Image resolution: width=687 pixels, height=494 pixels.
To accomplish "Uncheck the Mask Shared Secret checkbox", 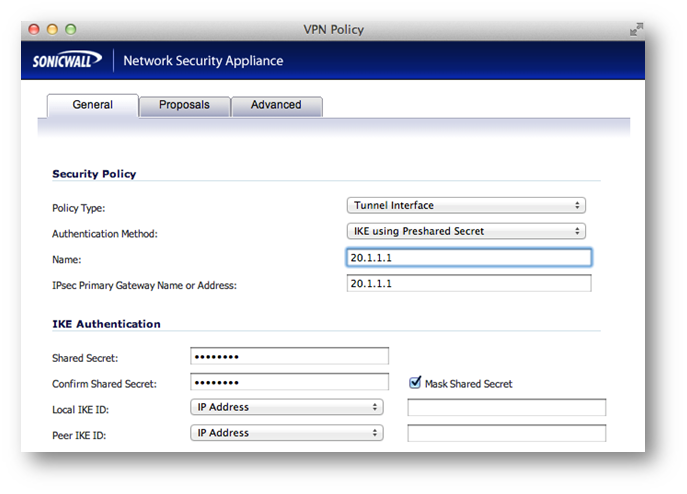I will coord(415,383).
